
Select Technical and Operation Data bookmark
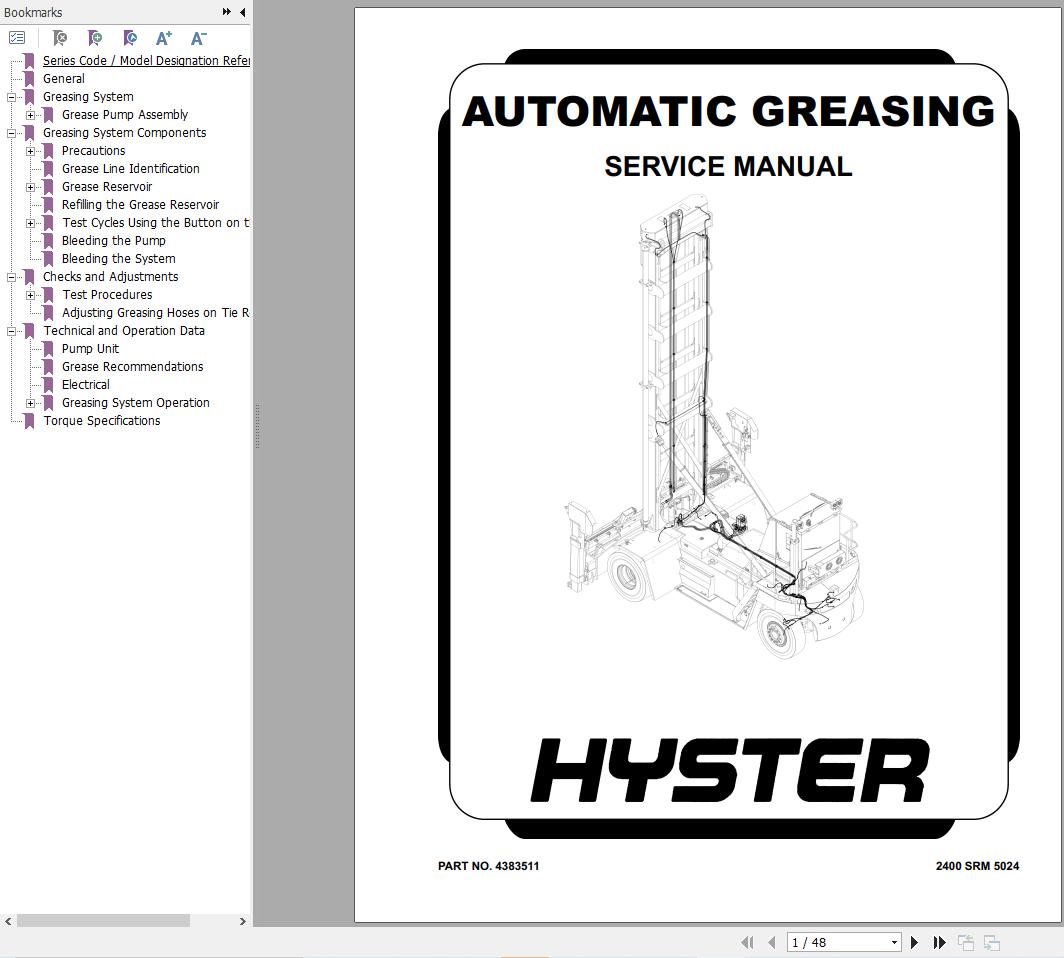click(124, 330)
